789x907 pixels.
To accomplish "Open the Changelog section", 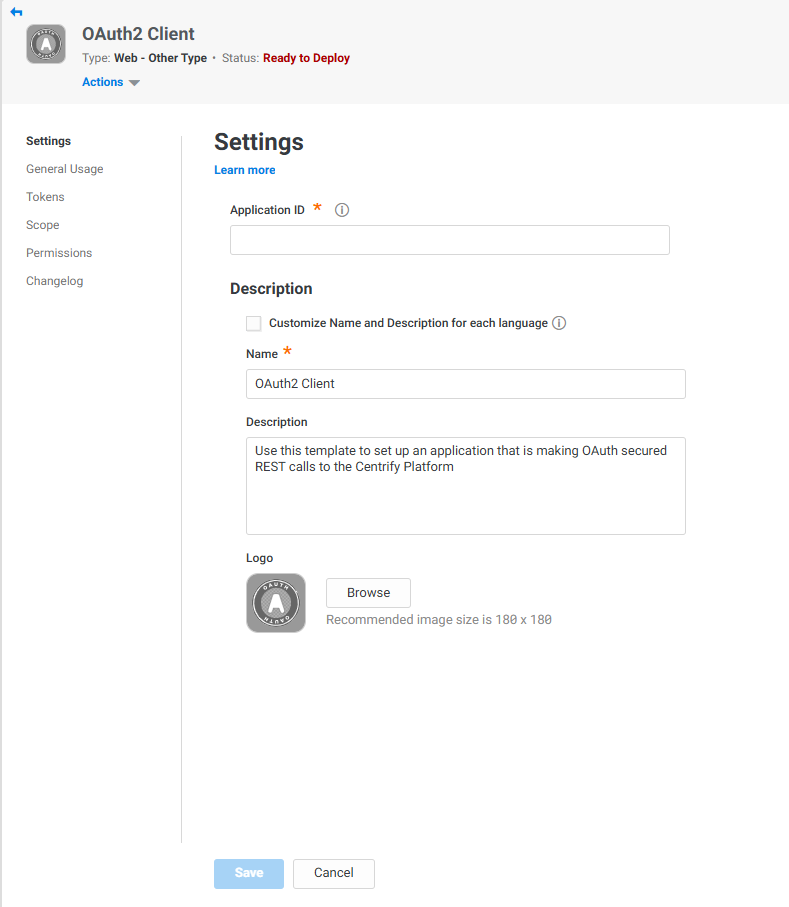I will (x=54, y=281).
